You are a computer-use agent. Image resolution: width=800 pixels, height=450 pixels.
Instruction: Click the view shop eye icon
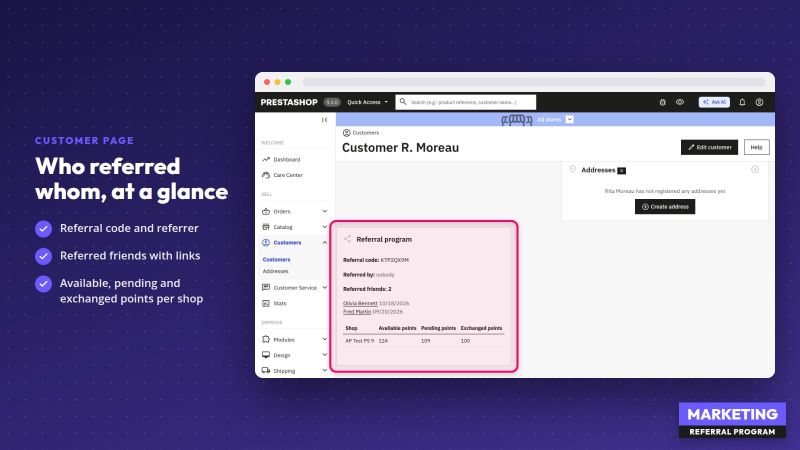680,102
